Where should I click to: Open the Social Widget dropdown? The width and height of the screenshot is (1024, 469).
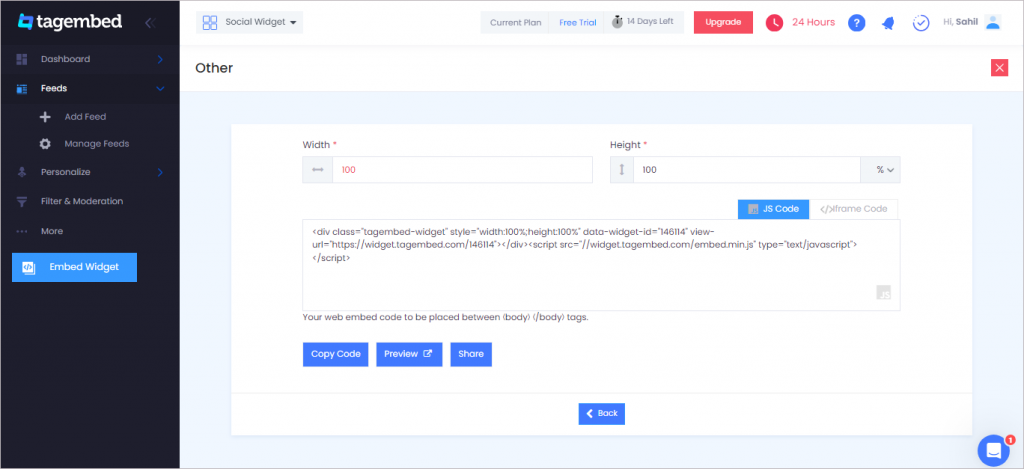pyautogui.click(x=249, y=22)
